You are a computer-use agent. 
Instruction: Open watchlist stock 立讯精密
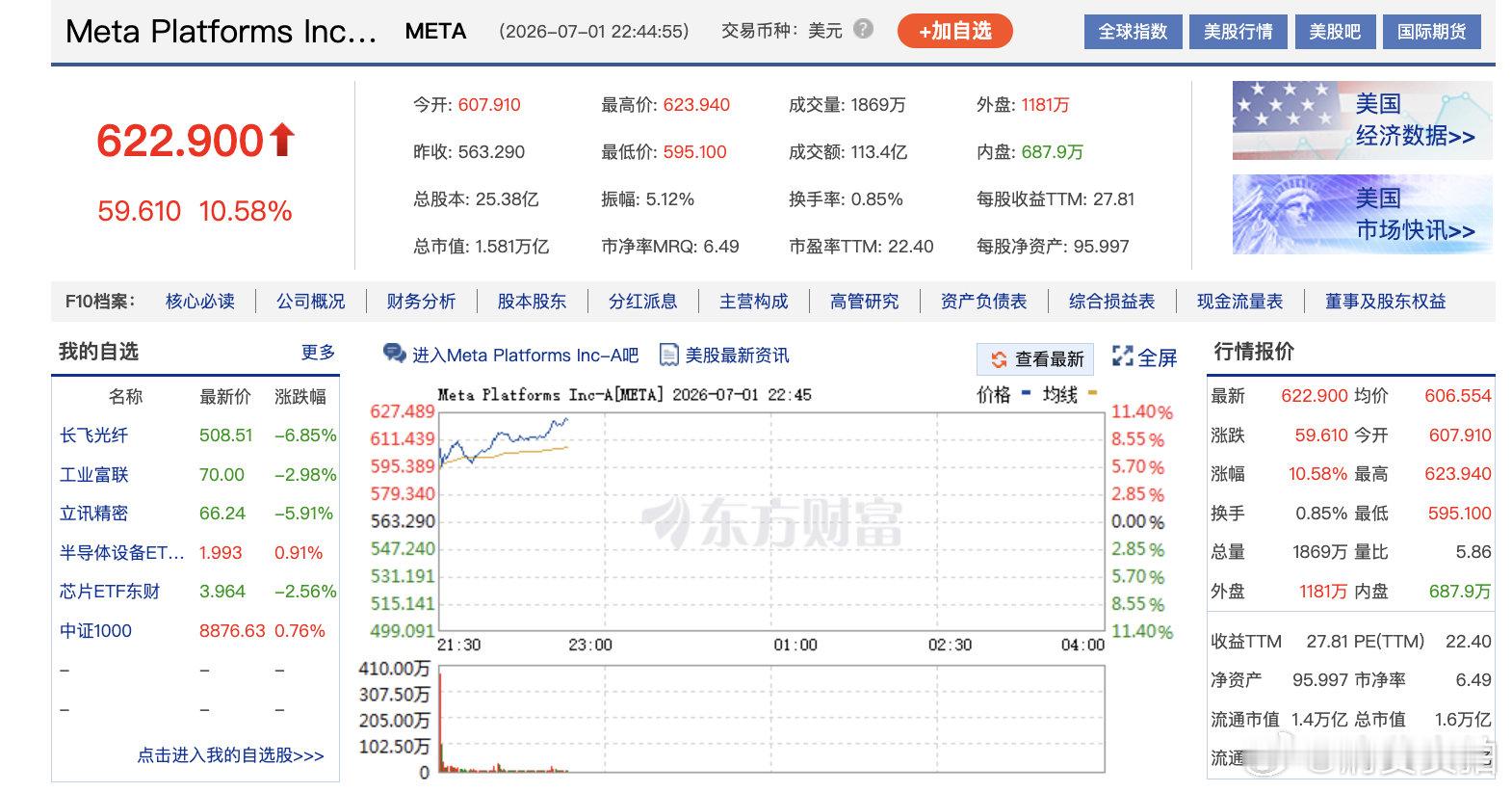(x=93, y=514)
